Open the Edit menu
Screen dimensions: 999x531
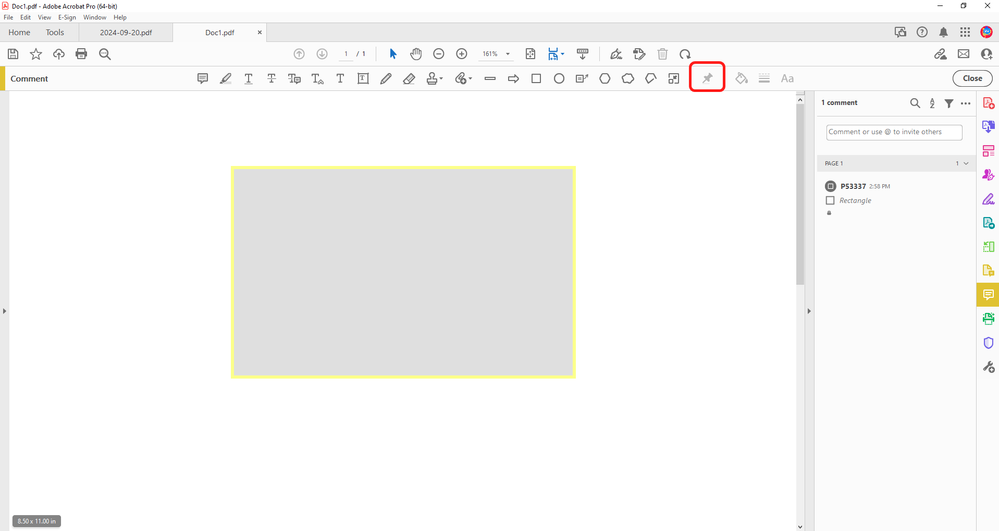click(25, 17)
